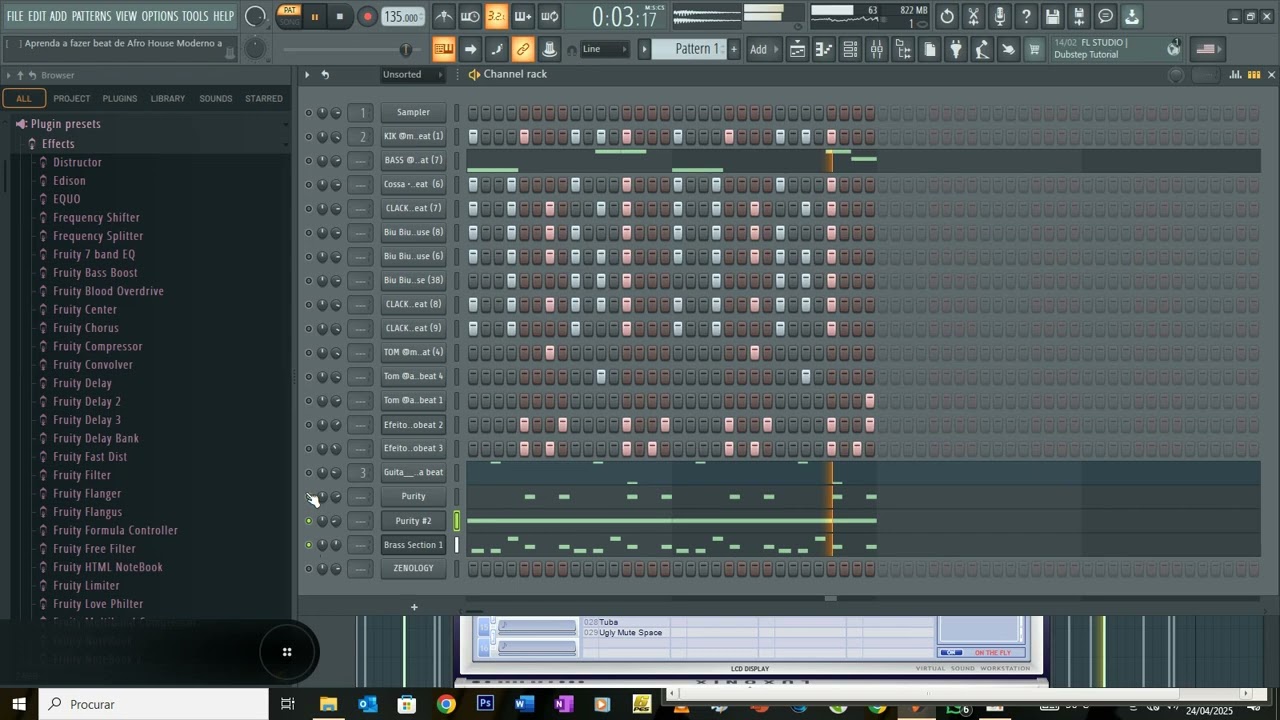The height and width of the screenshot is (720, 1280).
Task: Toggle the mute LED for the Guita channel
Action: 309,473
